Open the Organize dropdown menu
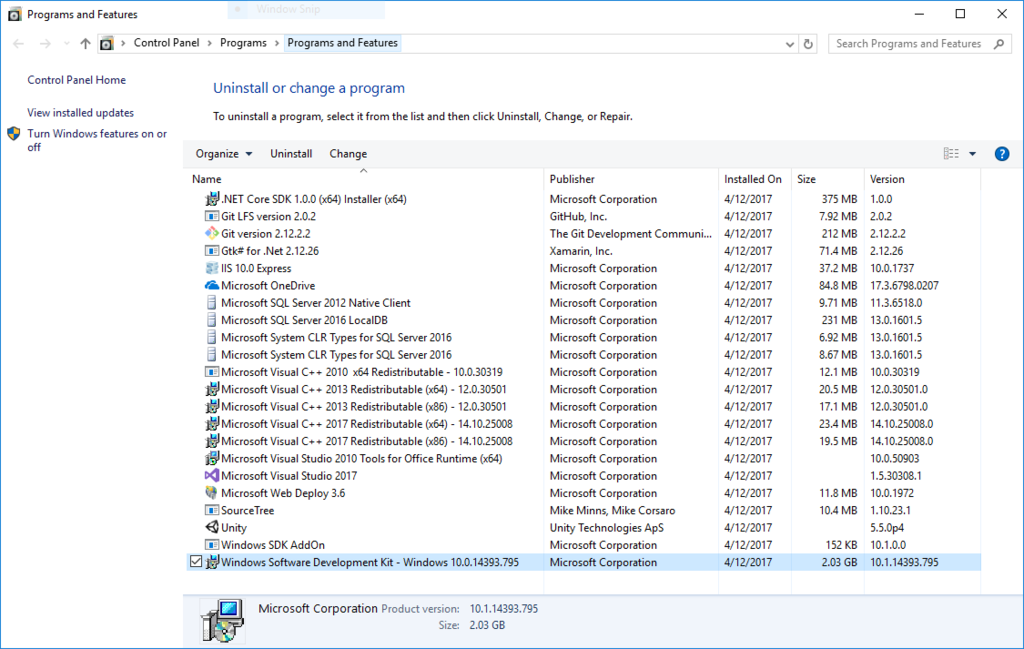 tap(223, 154)
